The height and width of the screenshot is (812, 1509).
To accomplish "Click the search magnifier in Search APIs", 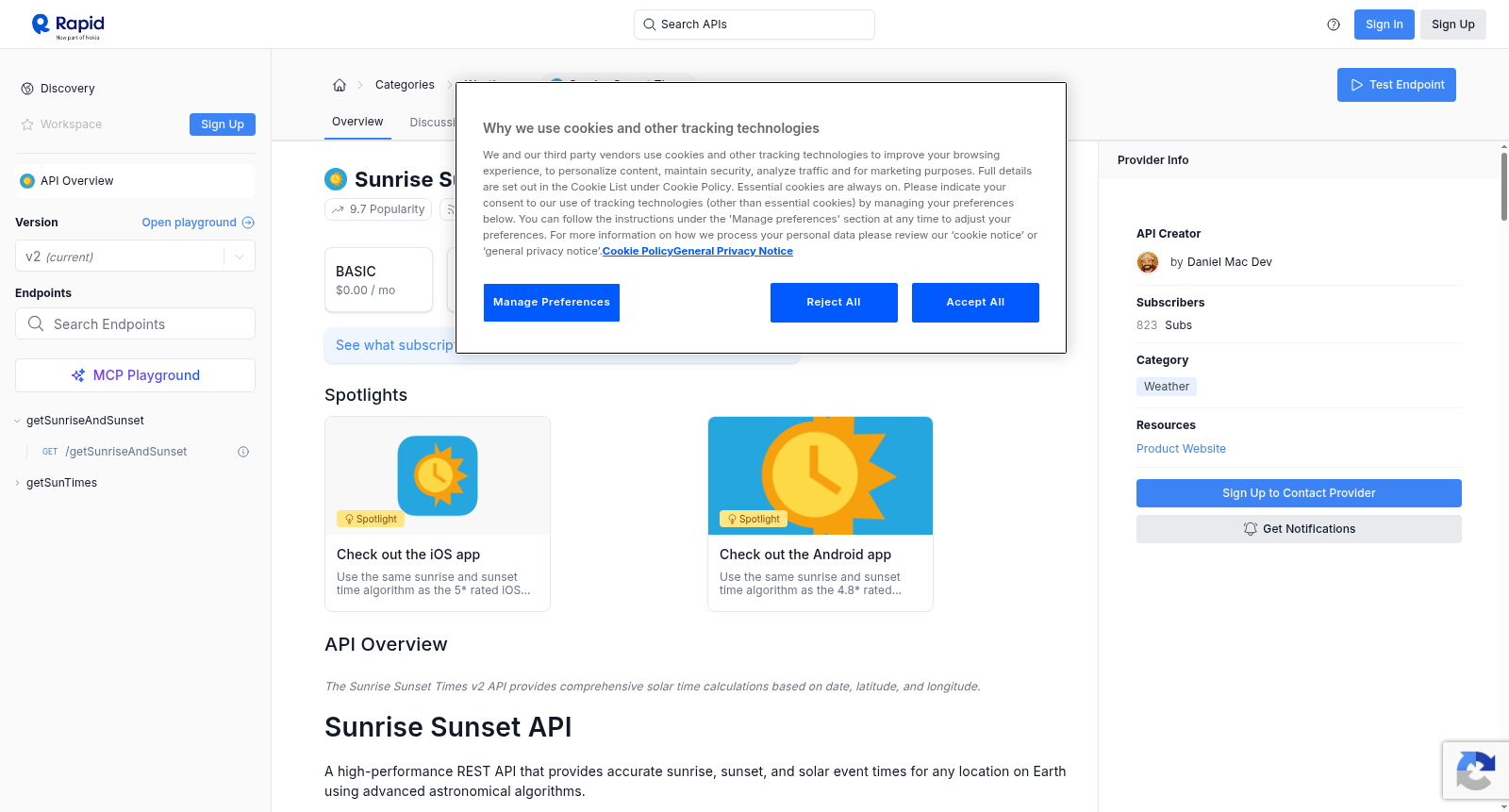I will [x=650, y=25].
